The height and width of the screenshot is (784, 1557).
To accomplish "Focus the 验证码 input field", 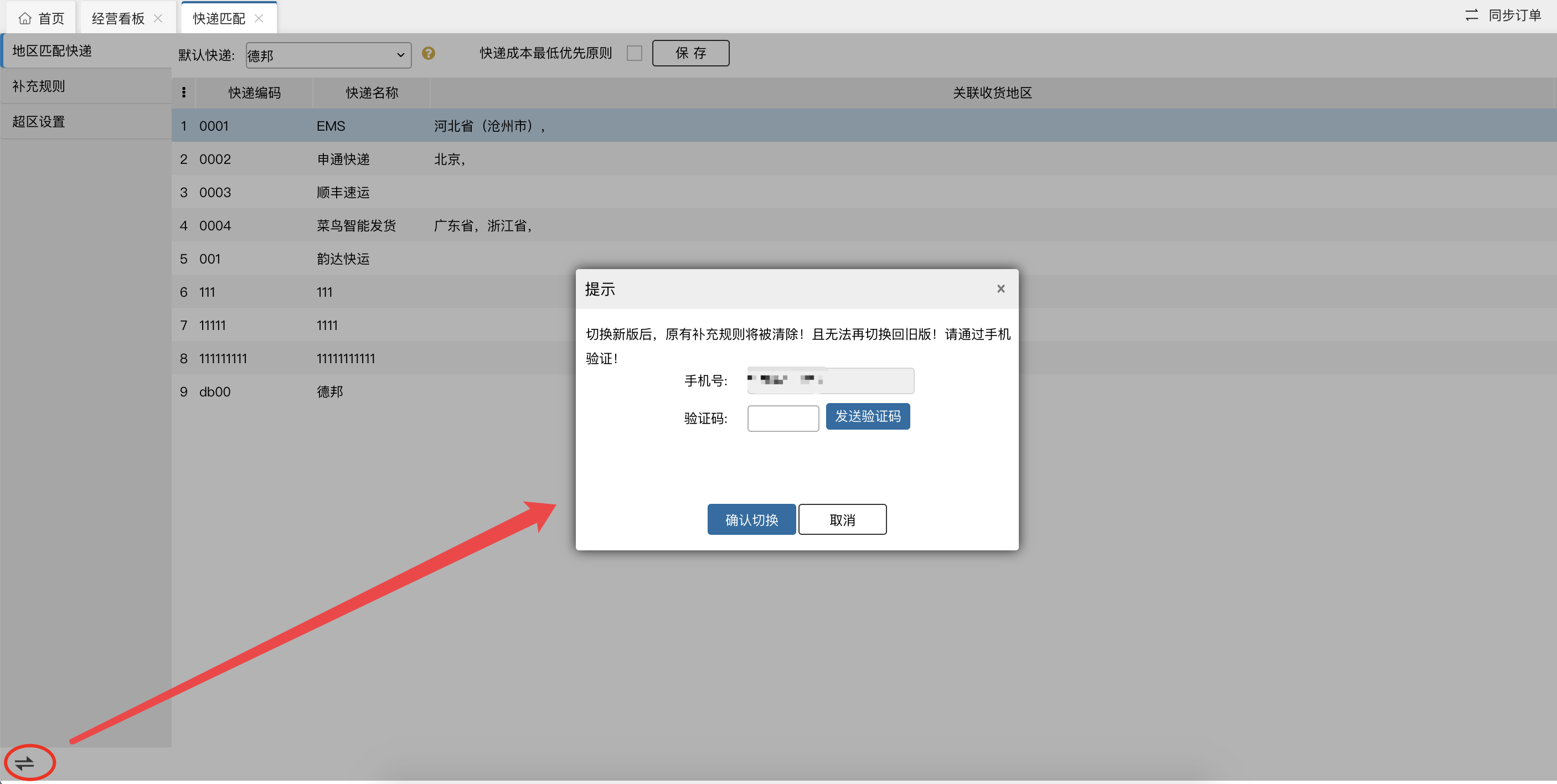I will [x=783, y=418].
